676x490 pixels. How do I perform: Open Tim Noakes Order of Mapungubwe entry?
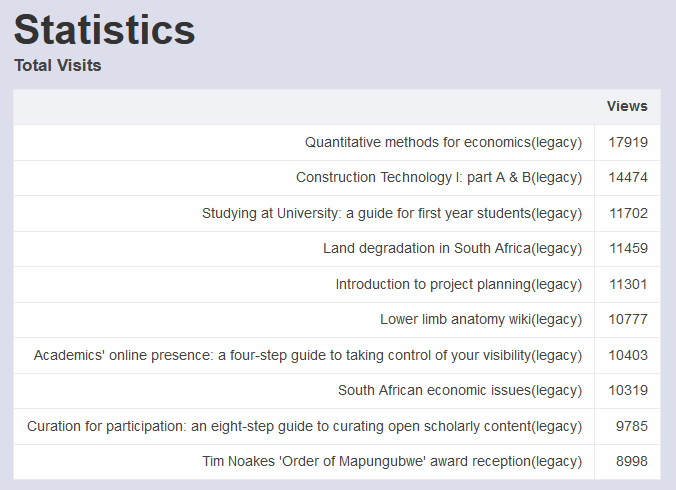tap(392, 462)
